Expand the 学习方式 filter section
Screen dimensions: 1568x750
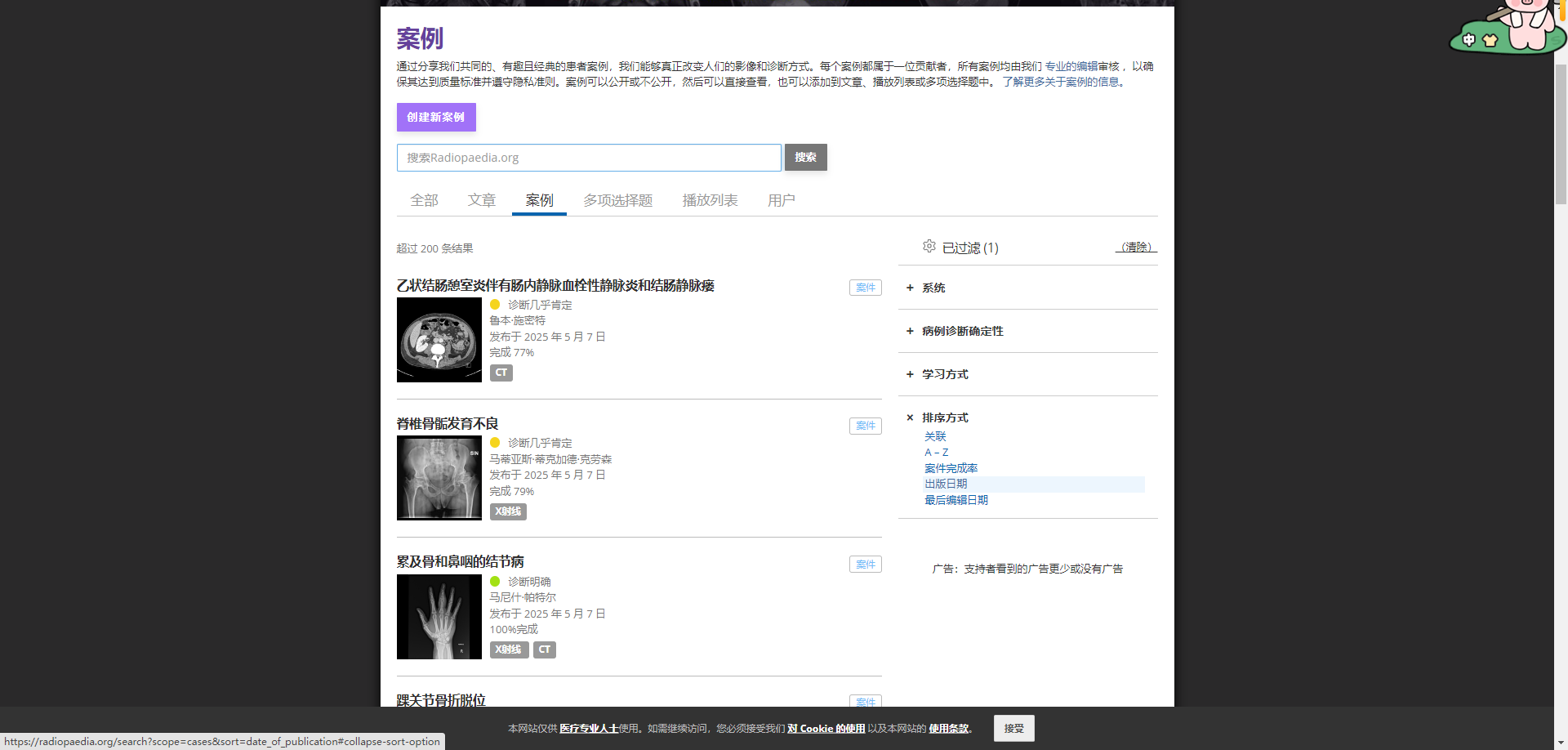coord(945,374)
